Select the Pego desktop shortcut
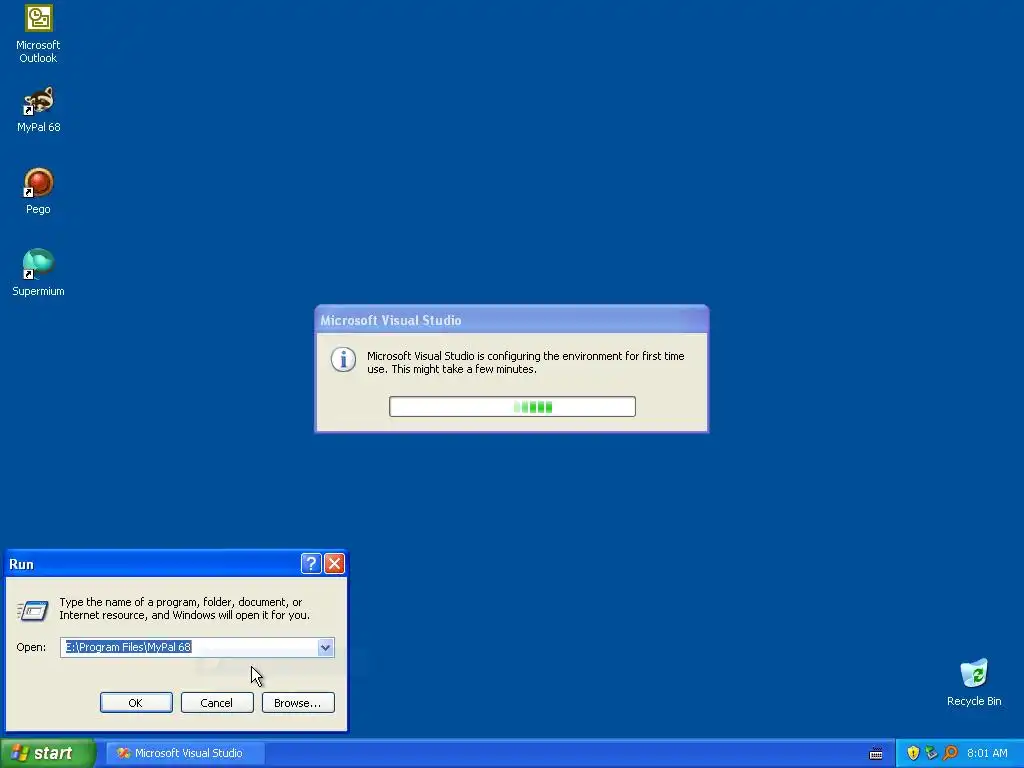 pyautogui.click(x=38, y=191)
